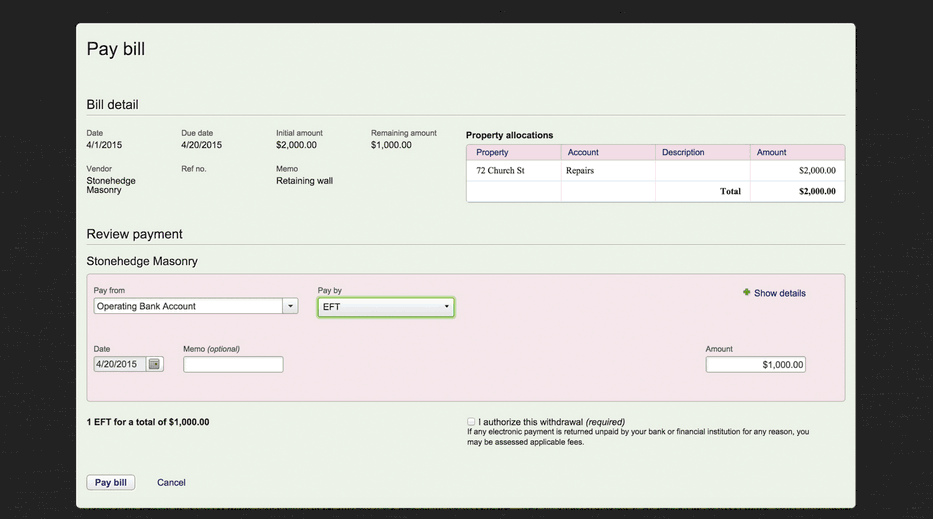Viewport: 933px width, 519px height.
Task: Open the Pay from account dropdown arrow
Action: [290, 306]
